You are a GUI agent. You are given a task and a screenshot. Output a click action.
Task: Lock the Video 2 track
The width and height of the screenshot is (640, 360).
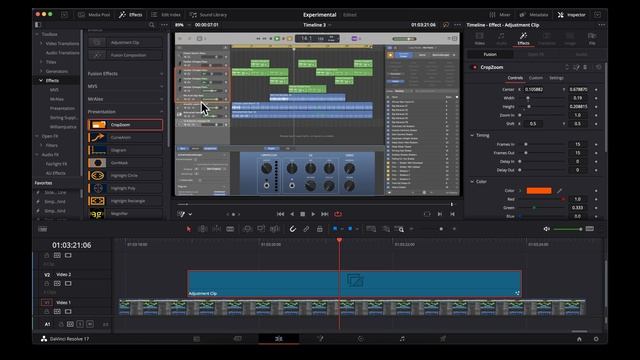coord(47,283)
